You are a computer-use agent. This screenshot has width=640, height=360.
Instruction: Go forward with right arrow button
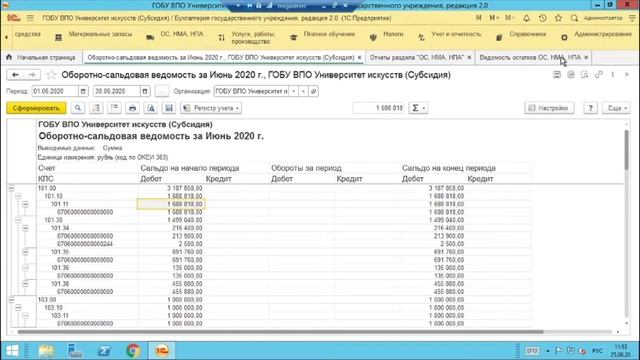click(32, 75)
